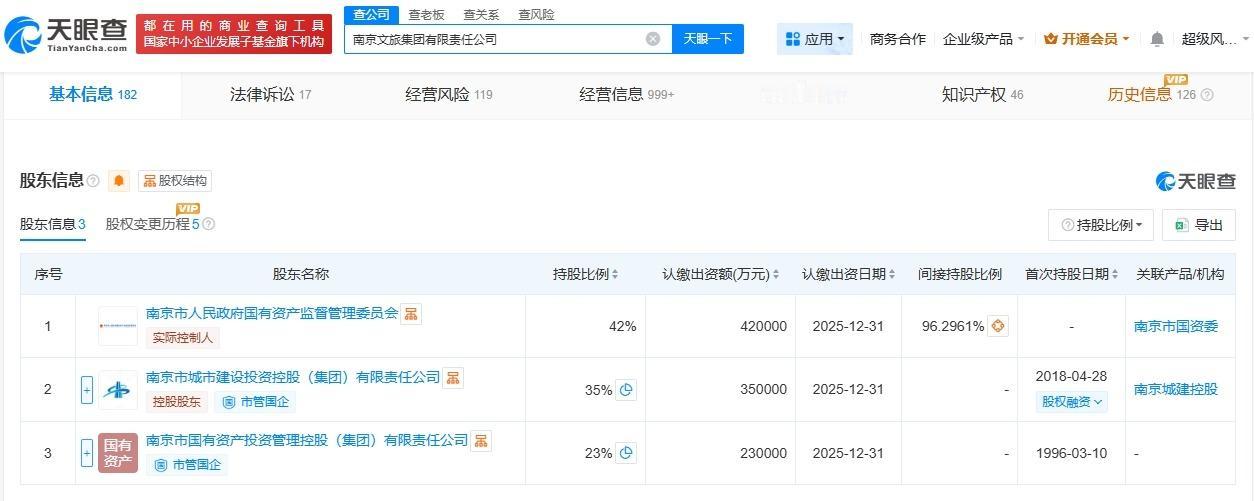Open equity structure icon for 南京市城市建设投资控股
This screenshot has width=1254, height=501.
(x=453, y=378)
